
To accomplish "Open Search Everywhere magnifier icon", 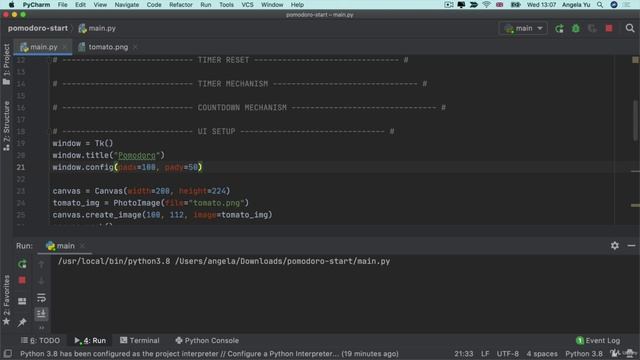I will (630, 28).
